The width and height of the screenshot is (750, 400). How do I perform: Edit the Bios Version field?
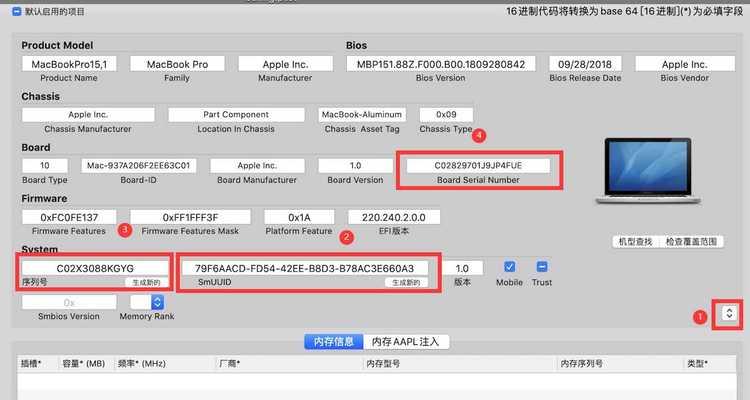click(441, 64)
